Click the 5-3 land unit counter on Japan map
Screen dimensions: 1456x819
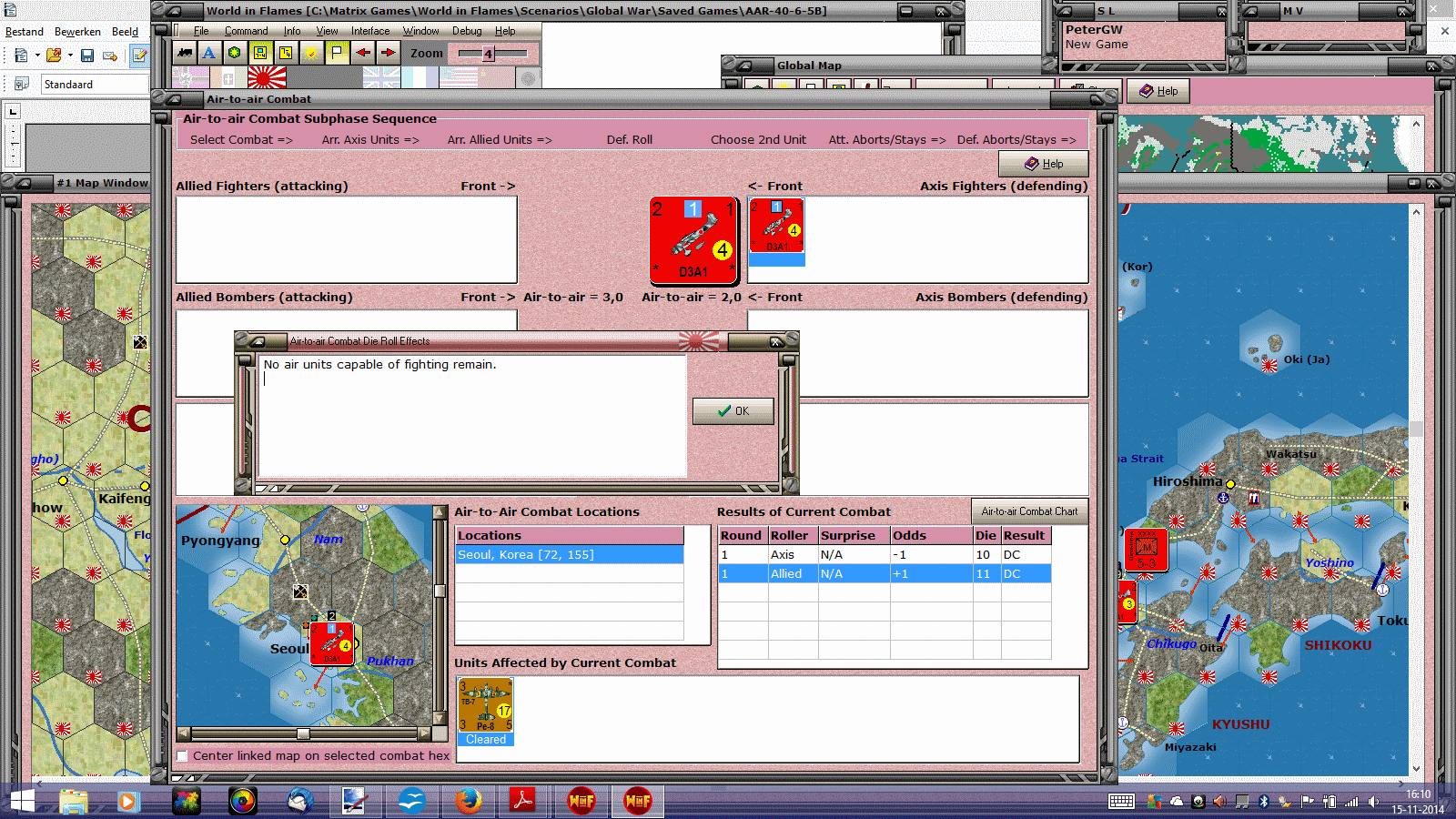coord(1146,550)
